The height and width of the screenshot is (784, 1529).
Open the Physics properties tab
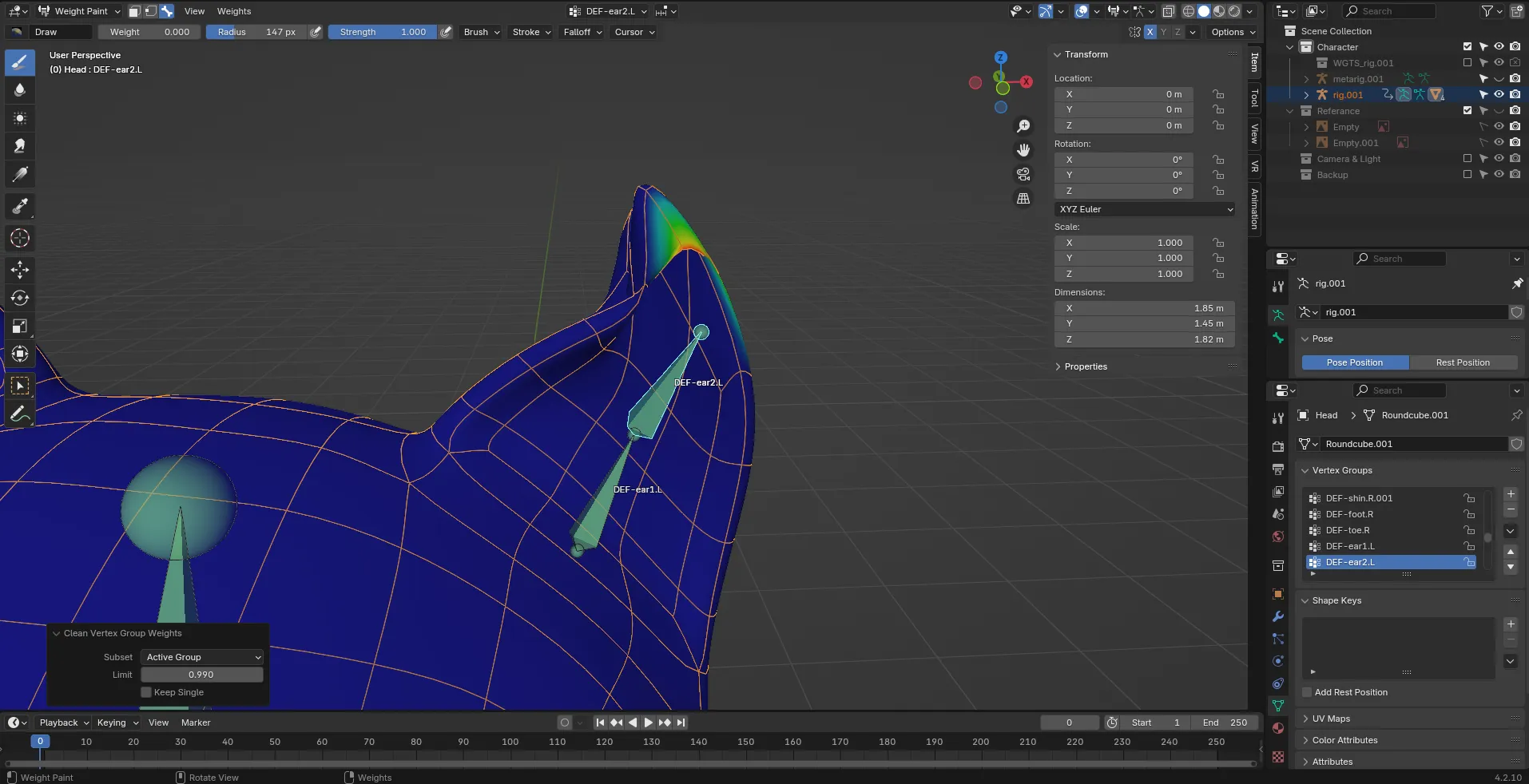[1278, 661]
